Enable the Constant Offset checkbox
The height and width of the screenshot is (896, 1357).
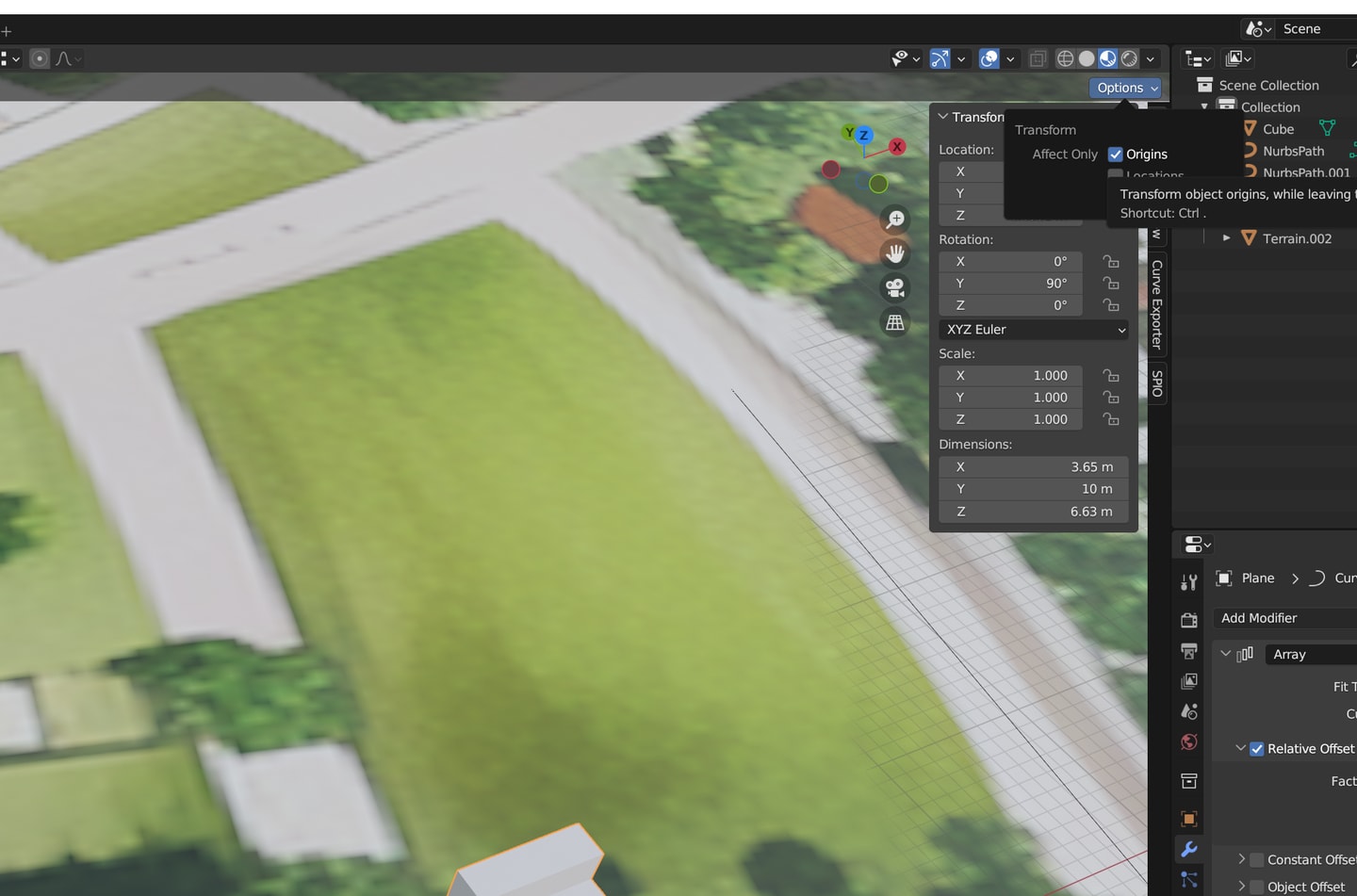(1257, 859)
